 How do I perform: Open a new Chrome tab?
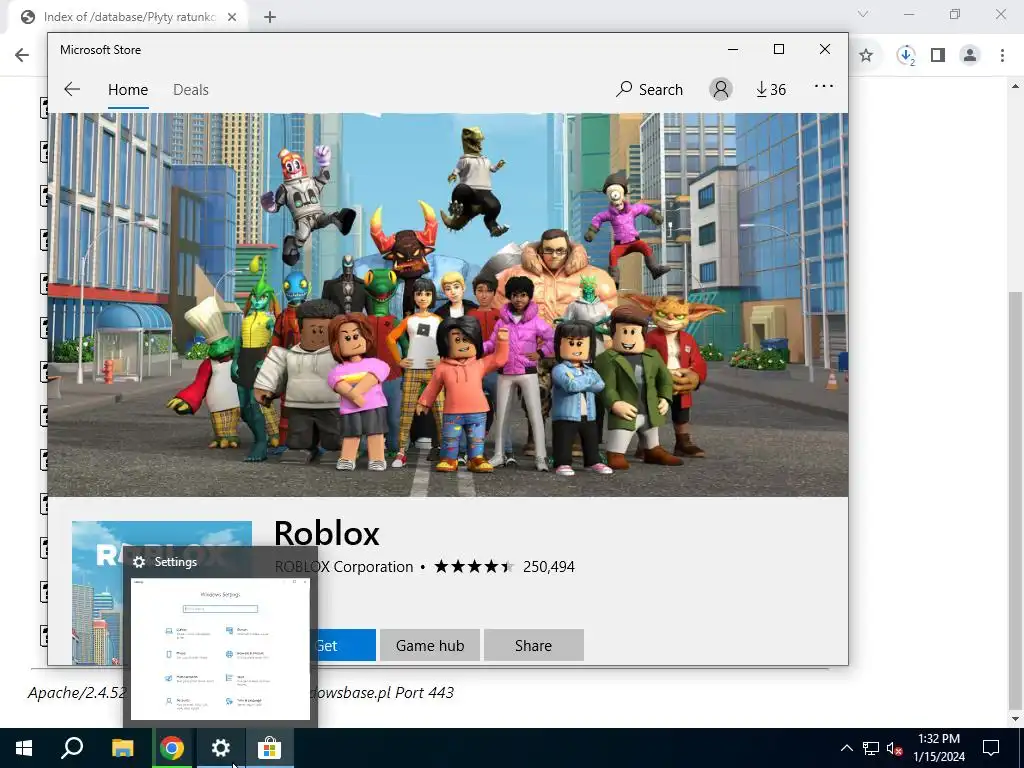click(x=270, y=17)
